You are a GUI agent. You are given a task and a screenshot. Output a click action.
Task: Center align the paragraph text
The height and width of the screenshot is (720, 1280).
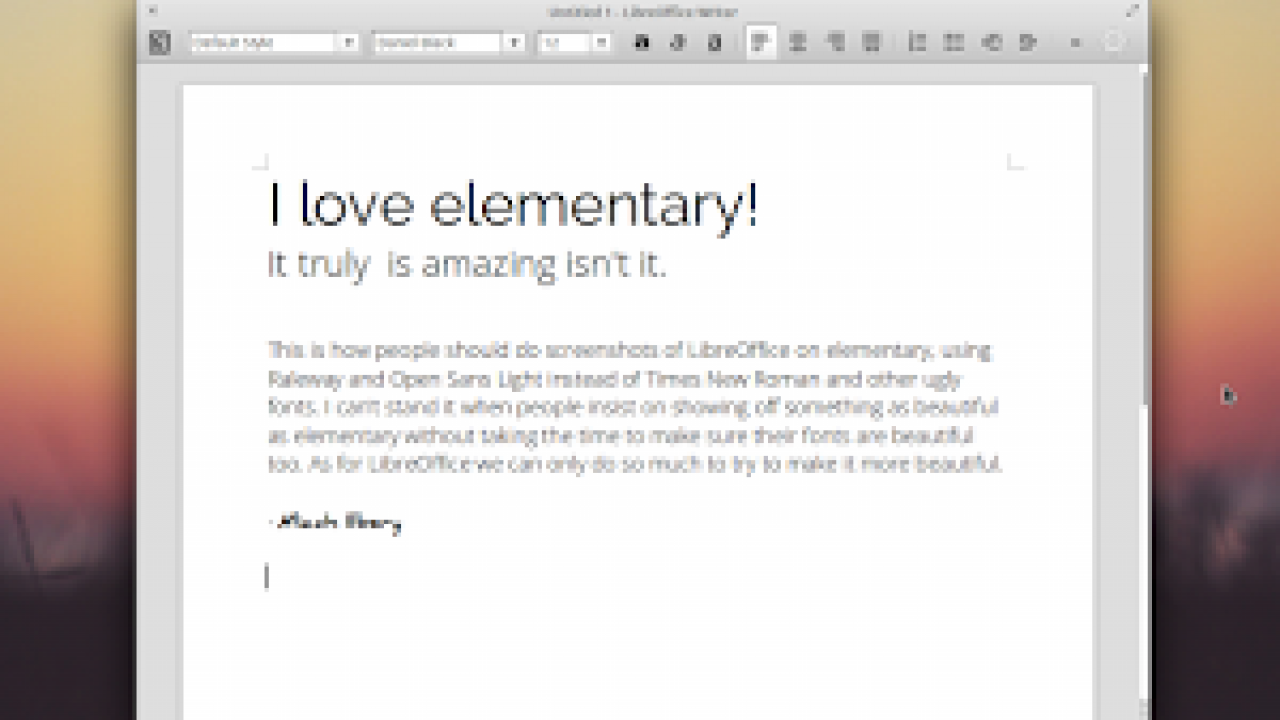click(x=798, y=43)
